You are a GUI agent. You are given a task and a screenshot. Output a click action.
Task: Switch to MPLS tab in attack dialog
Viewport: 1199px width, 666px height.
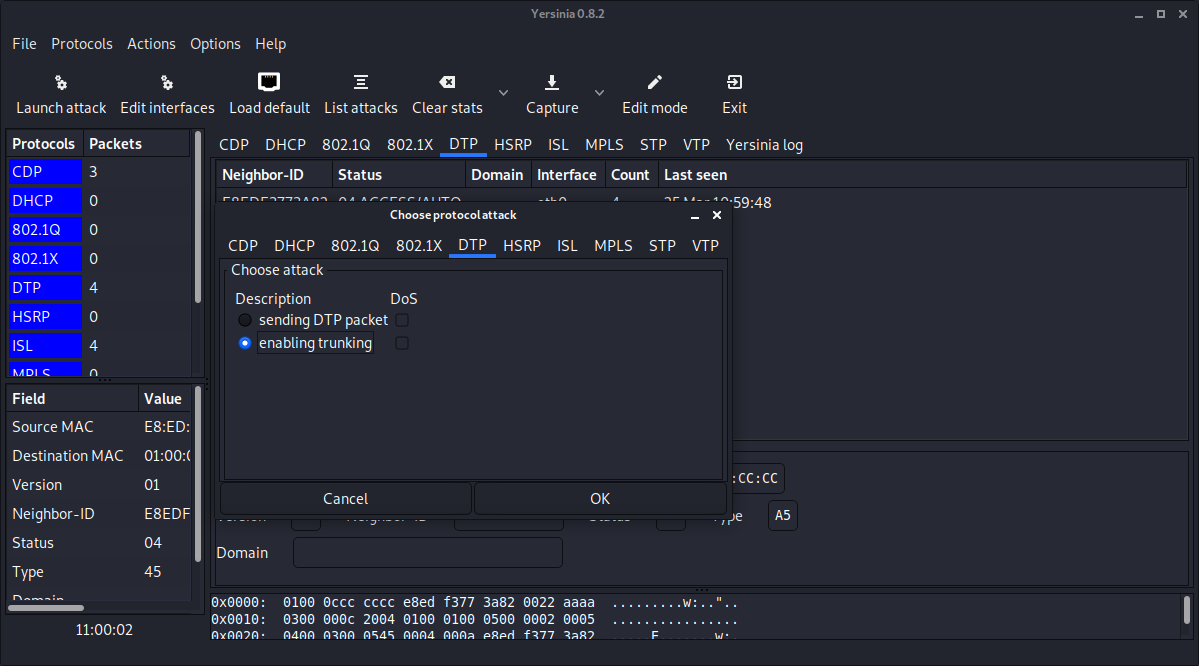point(613,245)
